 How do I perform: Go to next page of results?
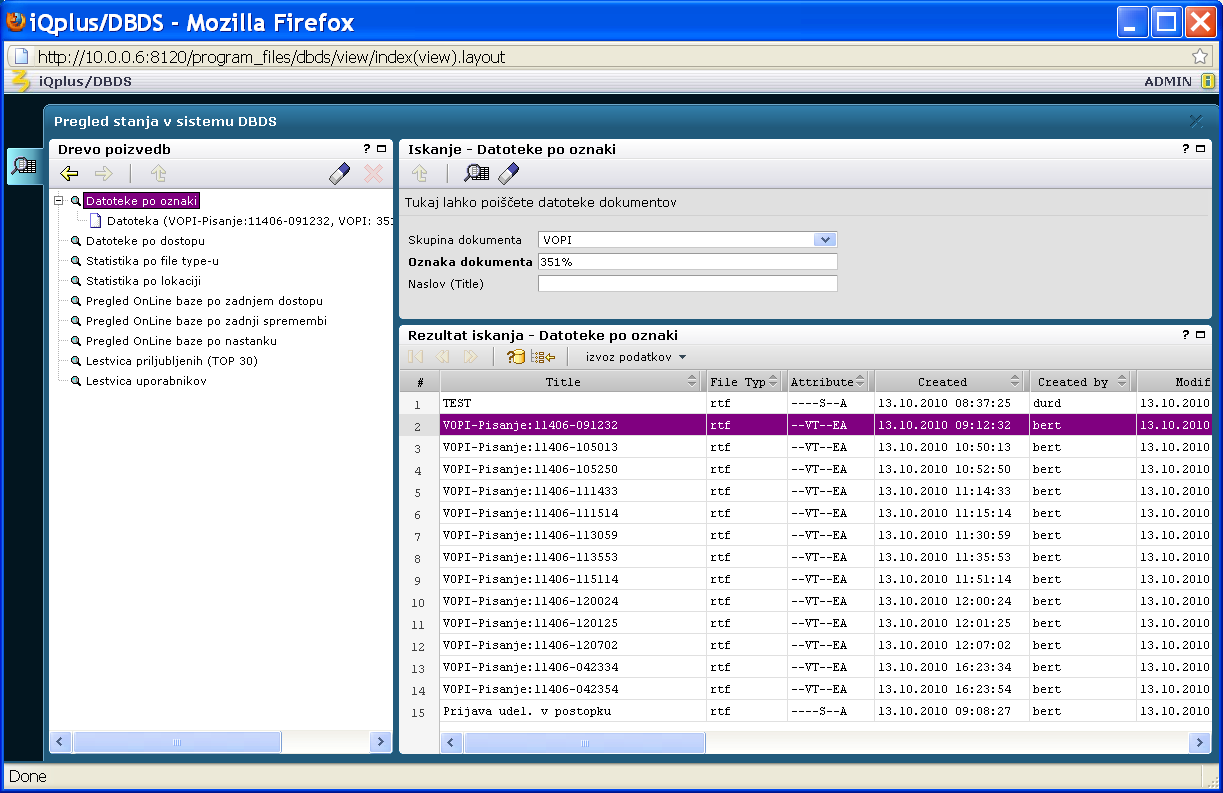pyautogui.click(x=470, y=357)
